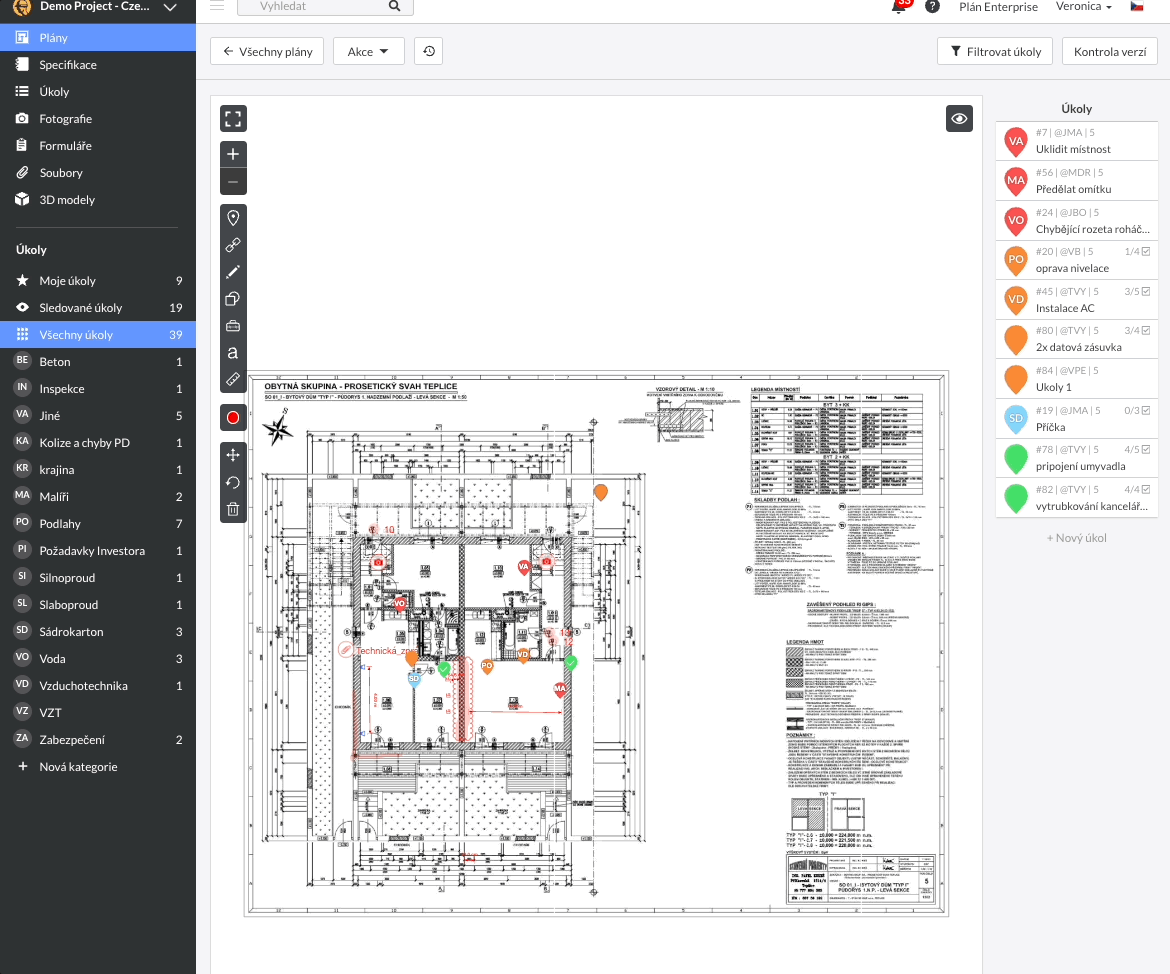
Task: Zoom in on the plan
Action: tap(233, 154)
